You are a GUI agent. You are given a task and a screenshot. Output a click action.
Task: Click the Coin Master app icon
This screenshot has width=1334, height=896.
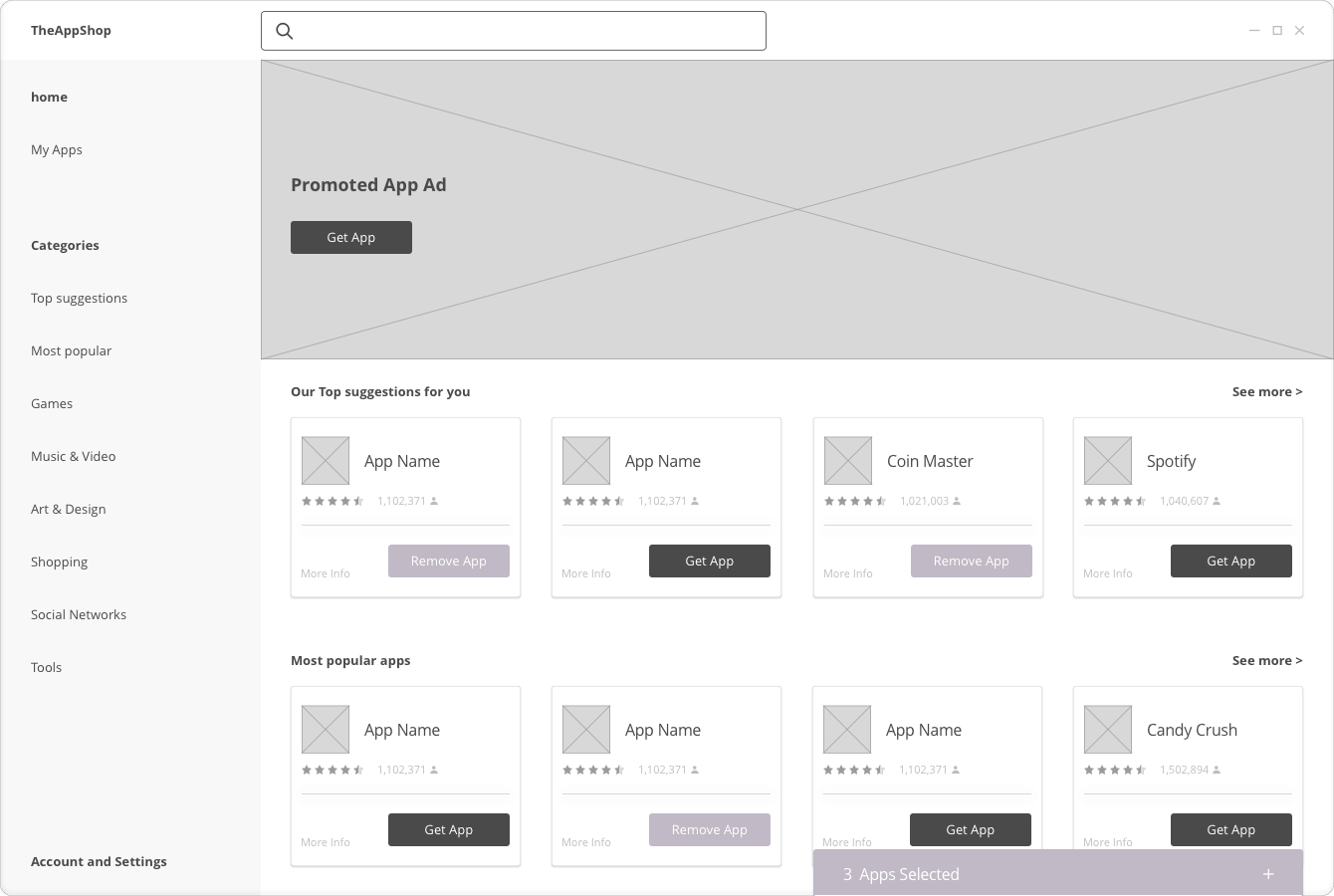[x=847, y=461]
